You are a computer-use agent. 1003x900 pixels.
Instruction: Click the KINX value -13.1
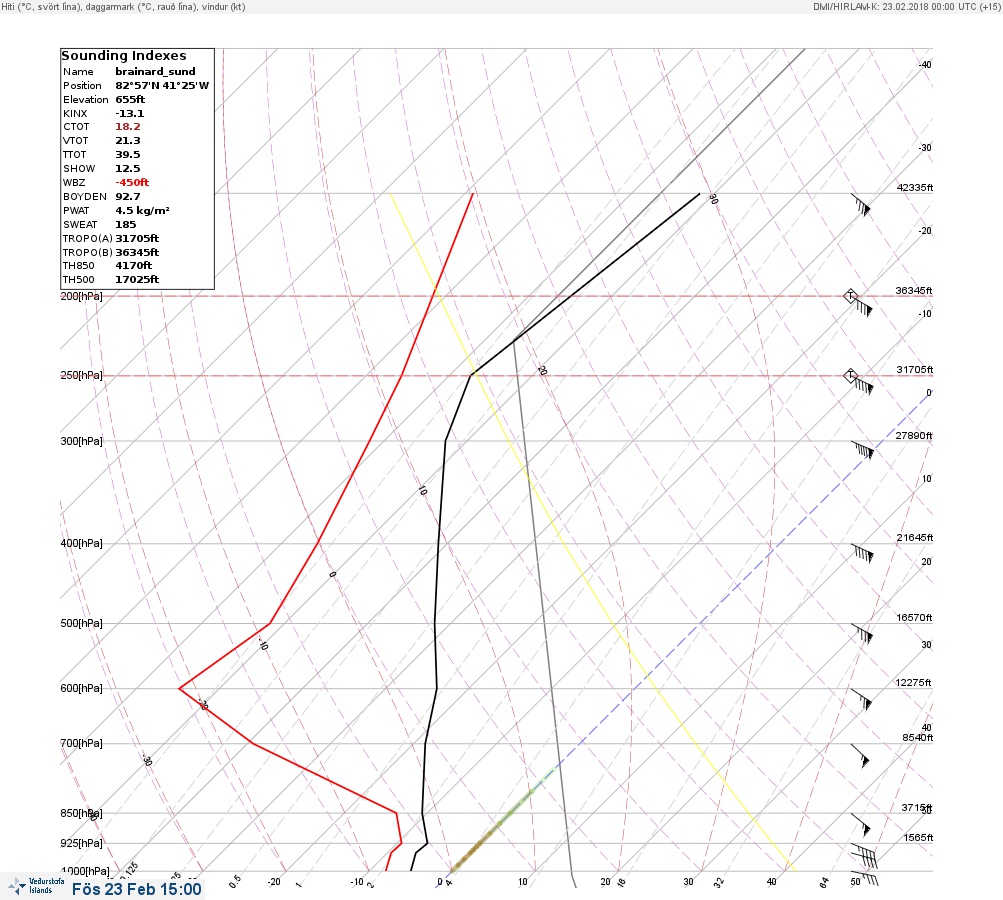(130, 114)
